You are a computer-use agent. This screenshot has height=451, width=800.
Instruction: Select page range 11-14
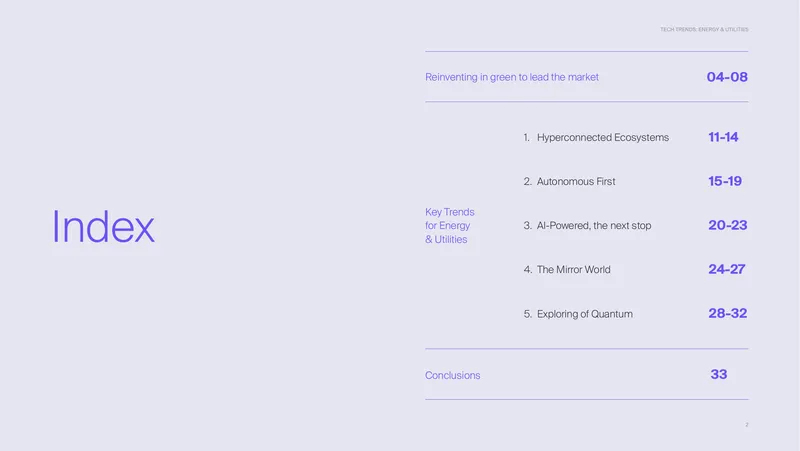tap(723, 137)
